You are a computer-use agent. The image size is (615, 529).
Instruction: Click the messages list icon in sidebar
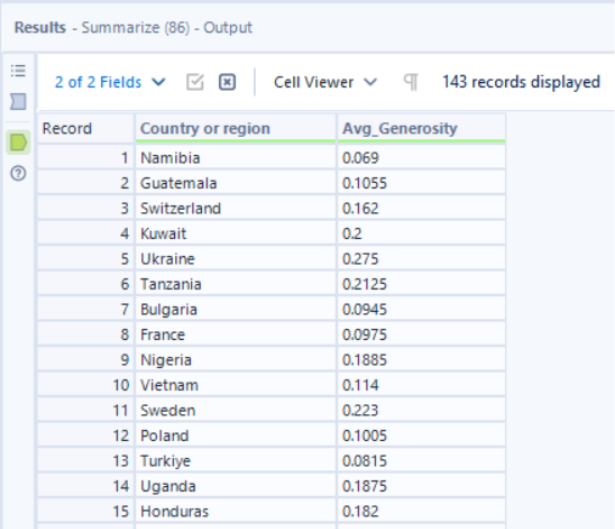coord(18,71)
